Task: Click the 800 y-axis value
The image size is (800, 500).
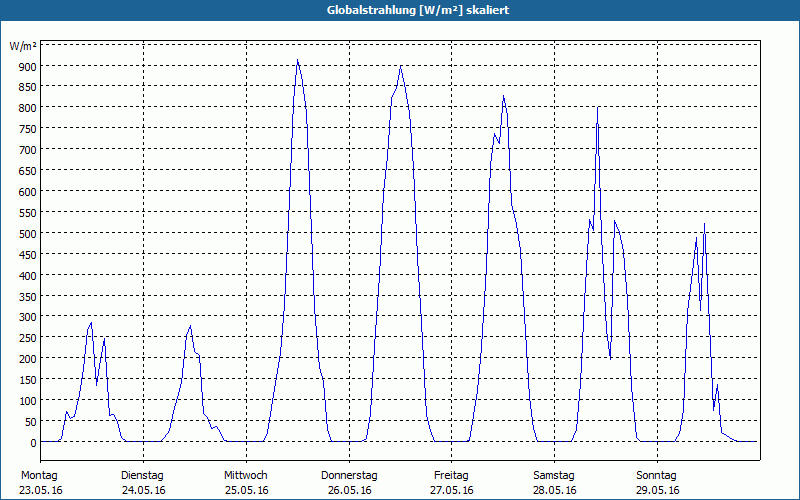Action: pos(28,108)
